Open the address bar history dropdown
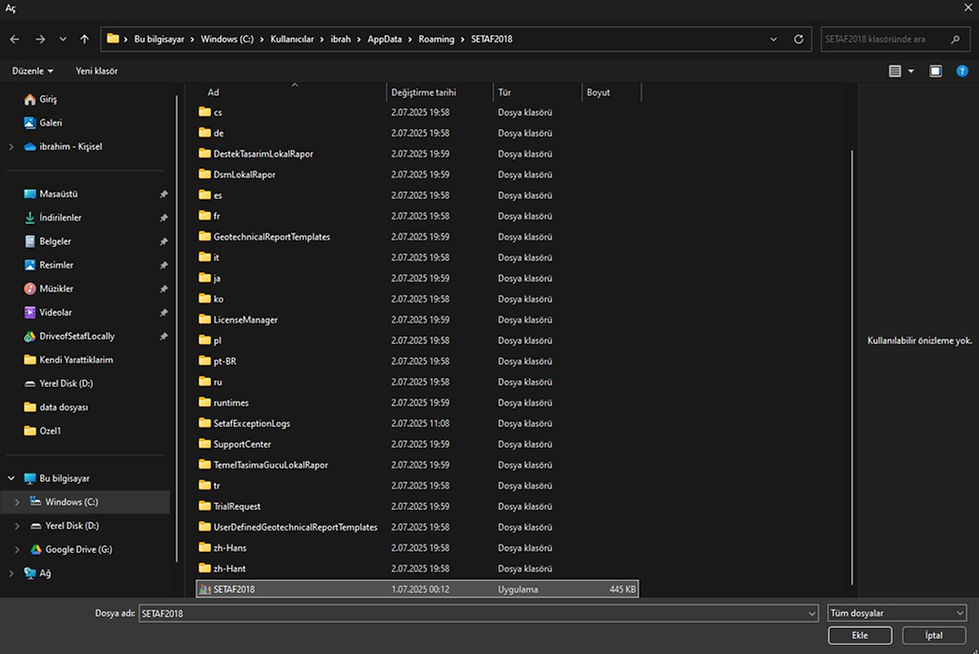 774,39
